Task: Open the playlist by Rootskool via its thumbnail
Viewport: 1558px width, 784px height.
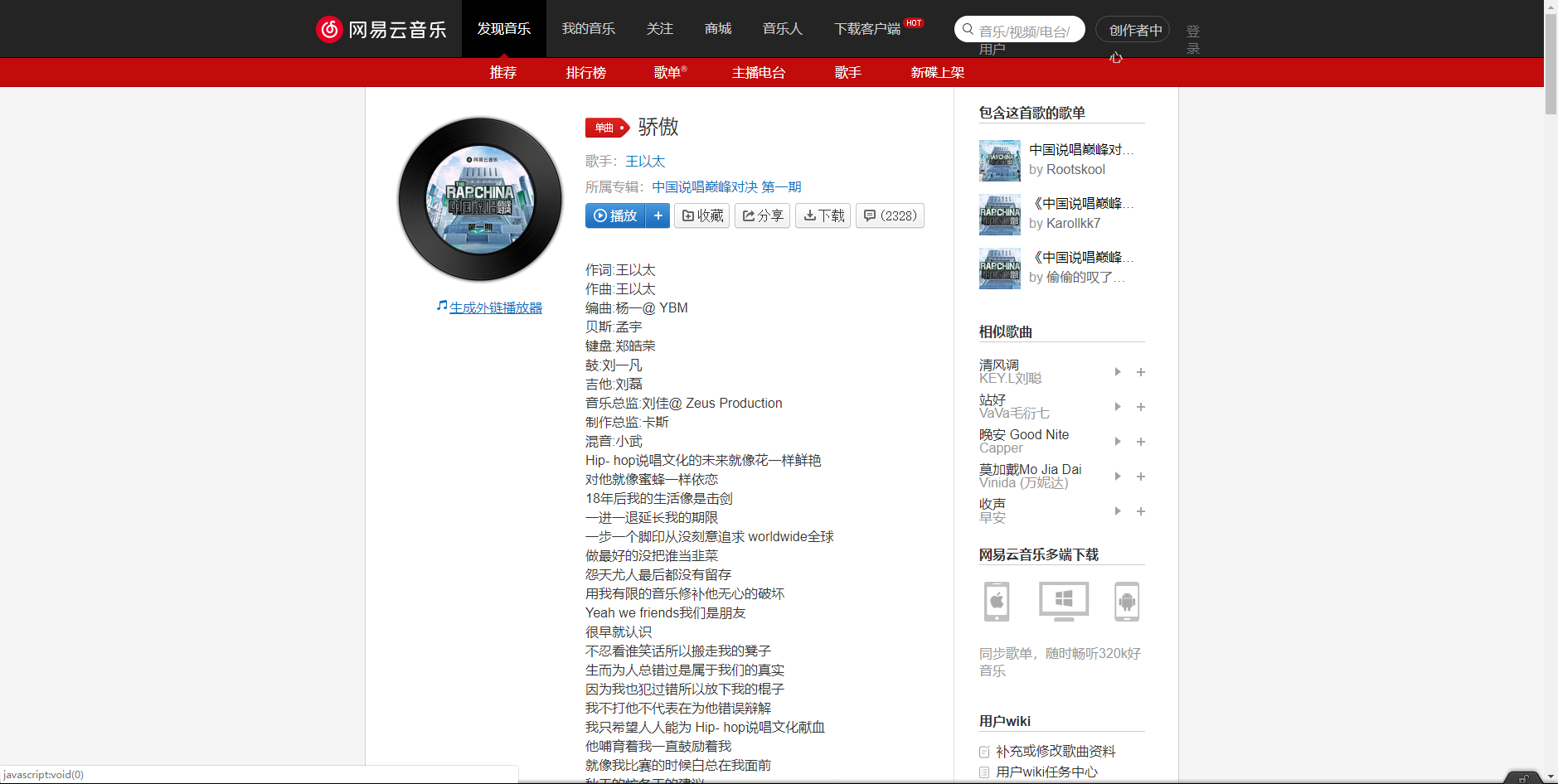Action: tap(999, 161)
